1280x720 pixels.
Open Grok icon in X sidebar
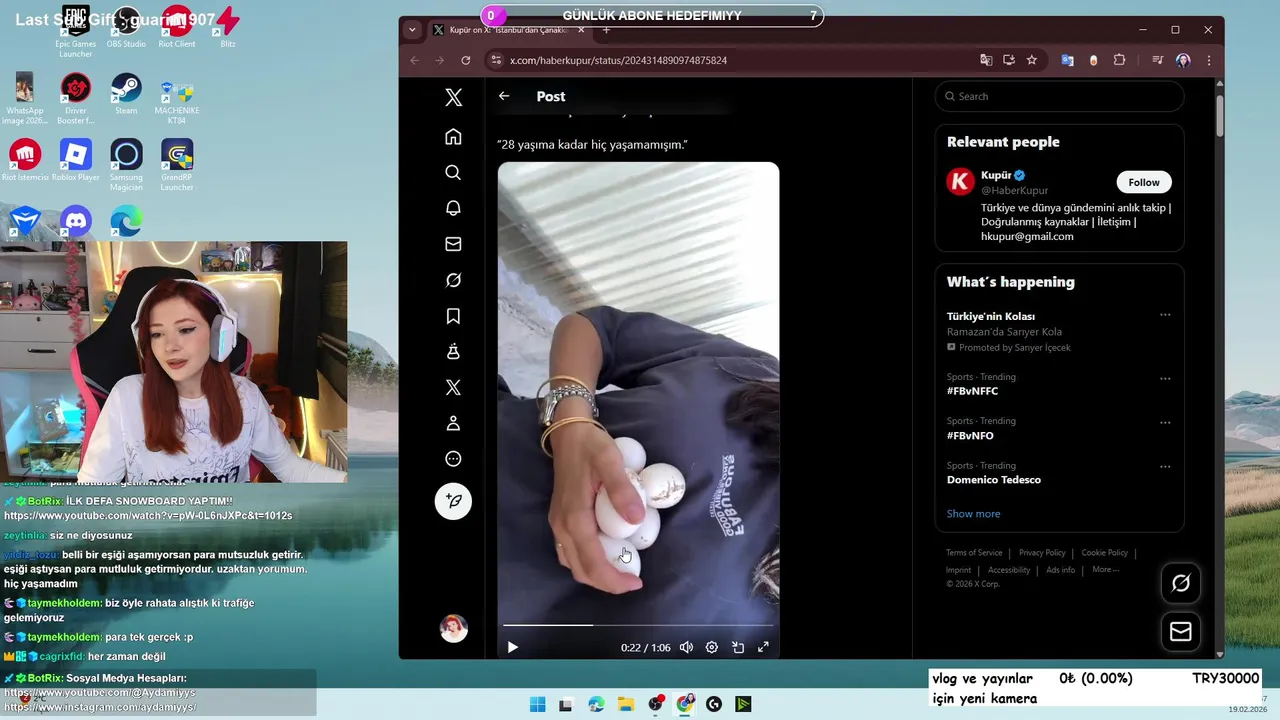pyautogui.click(x=453, y=280)
